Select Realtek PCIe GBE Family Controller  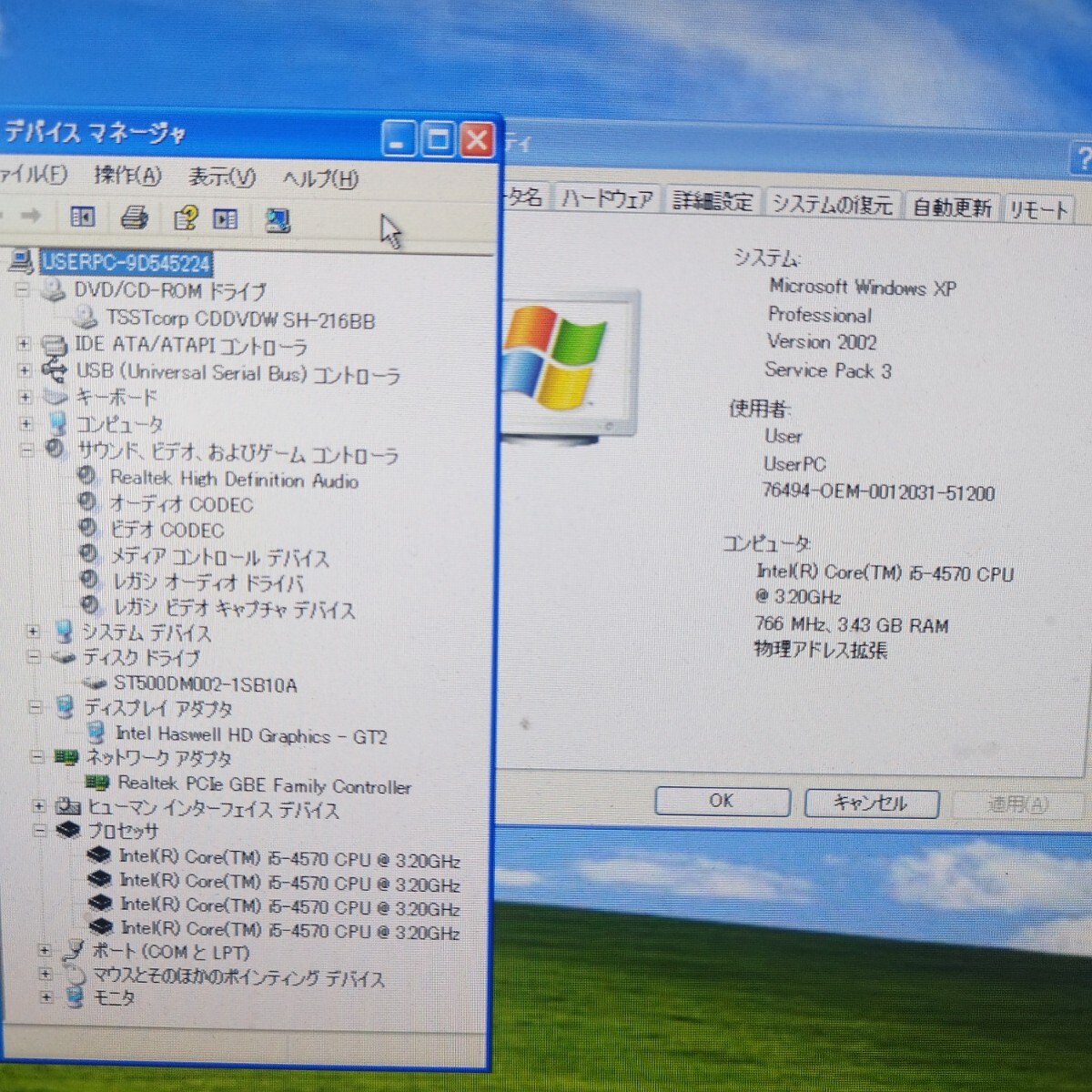click(264, 784)
